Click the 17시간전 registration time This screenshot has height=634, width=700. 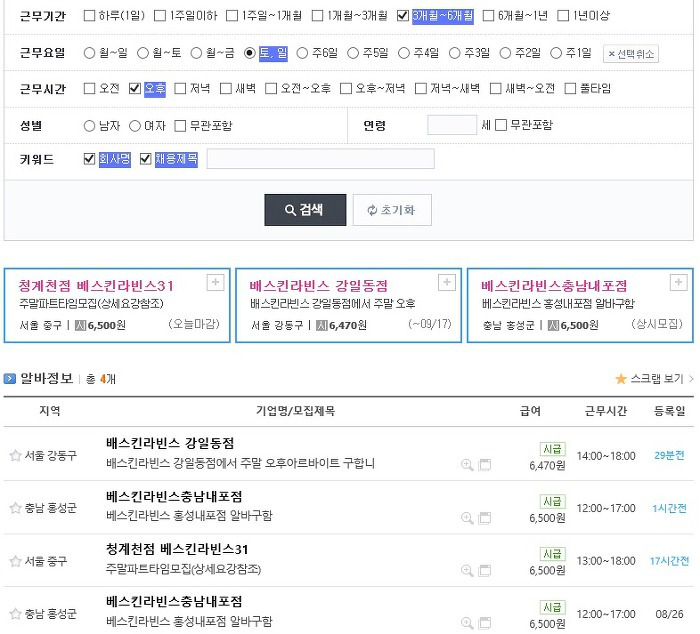click(669, 561)
